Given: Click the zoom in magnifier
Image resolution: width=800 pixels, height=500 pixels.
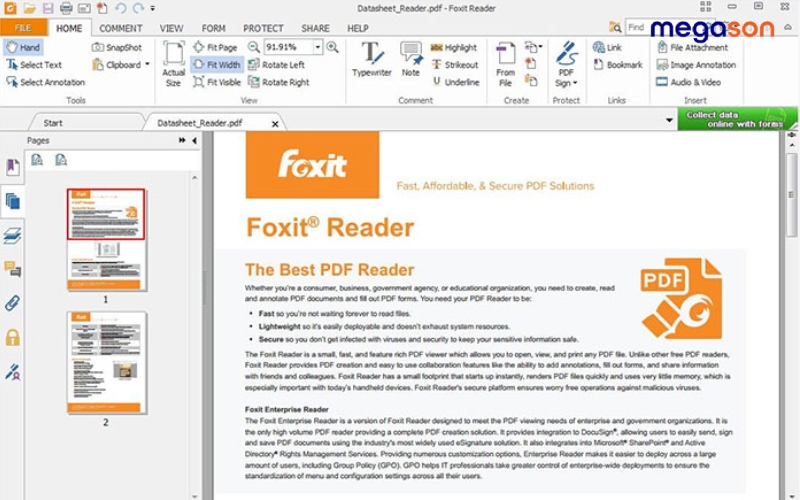Looking at the screenshot, I should [333, 47].
